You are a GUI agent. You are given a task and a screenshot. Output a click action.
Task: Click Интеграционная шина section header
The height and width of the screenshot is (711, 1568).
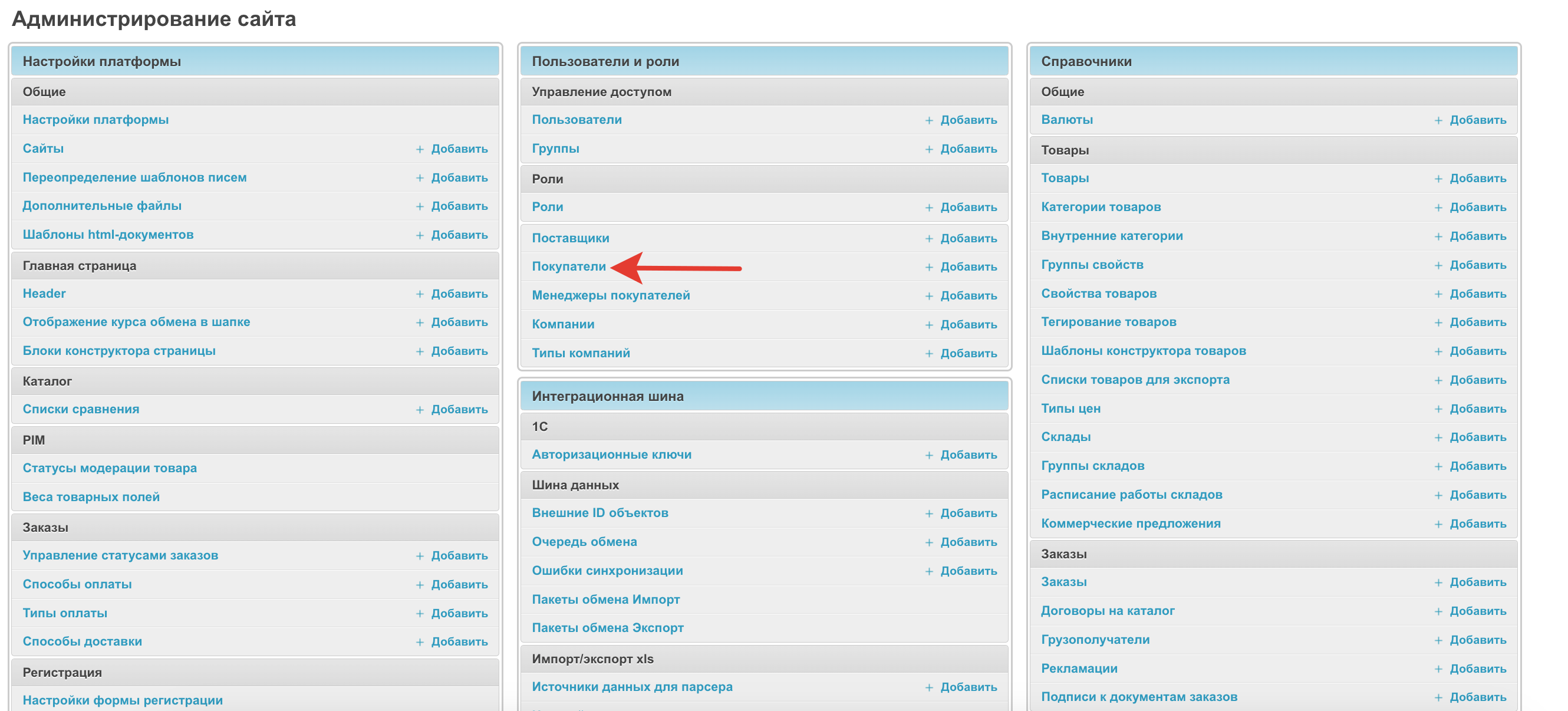(608, 396)
